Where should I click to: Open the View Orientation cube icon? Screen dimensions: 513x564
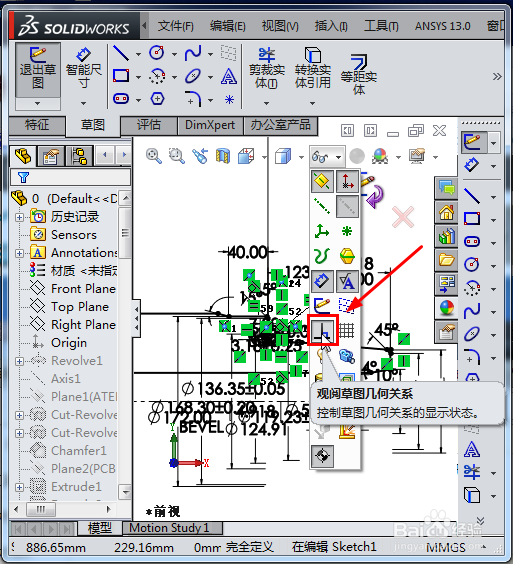tap(246, 156)
